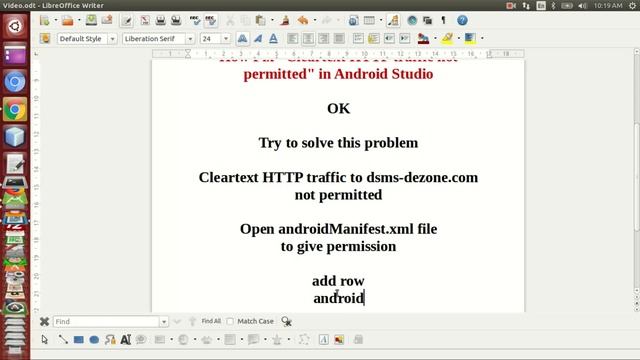This screenshot has width=640, height=360.
Task: Click into the Find text field
Action: [107, 322]
